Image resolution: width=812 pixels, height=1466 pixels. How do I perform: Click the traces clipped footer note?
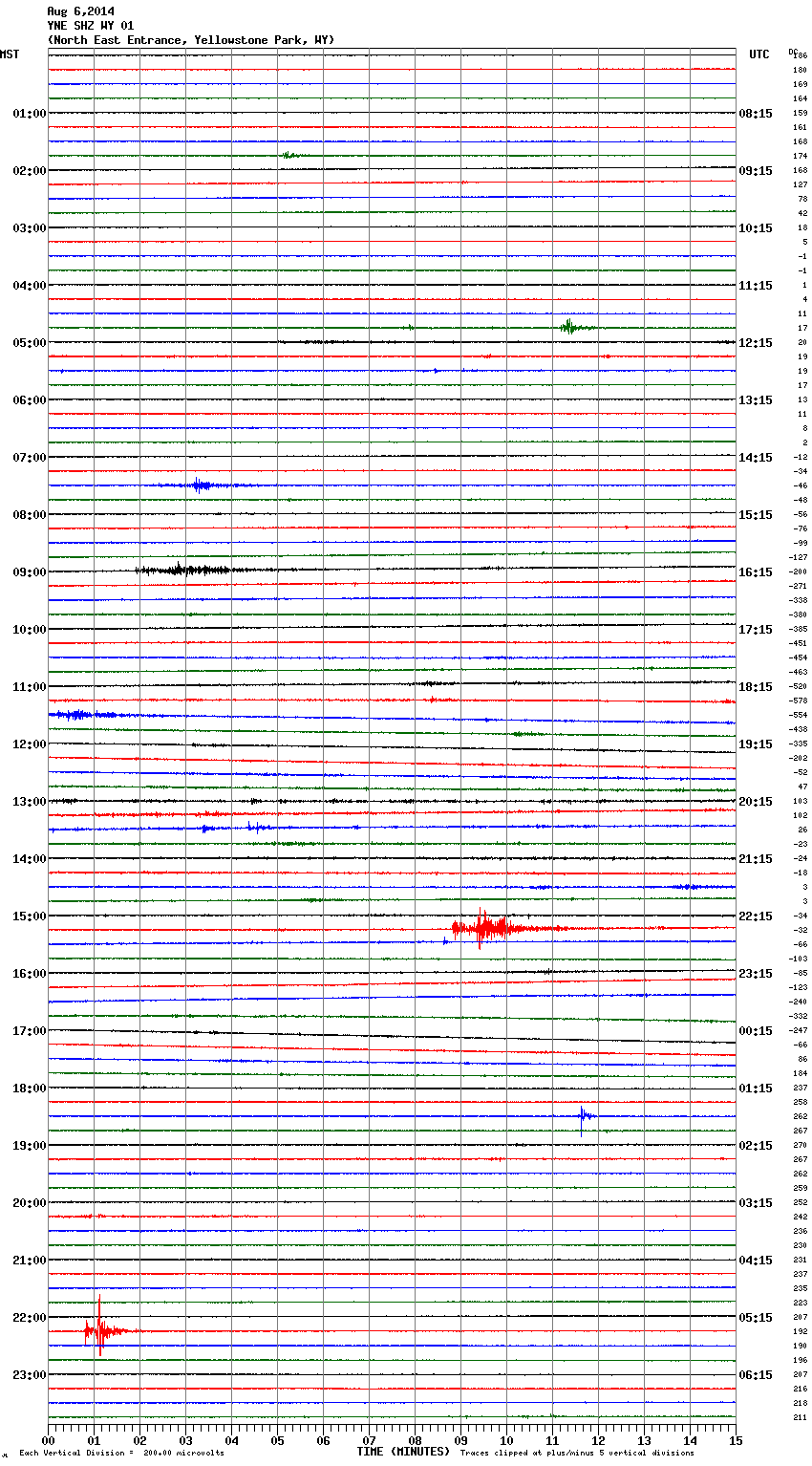[x=577, y=1454]
